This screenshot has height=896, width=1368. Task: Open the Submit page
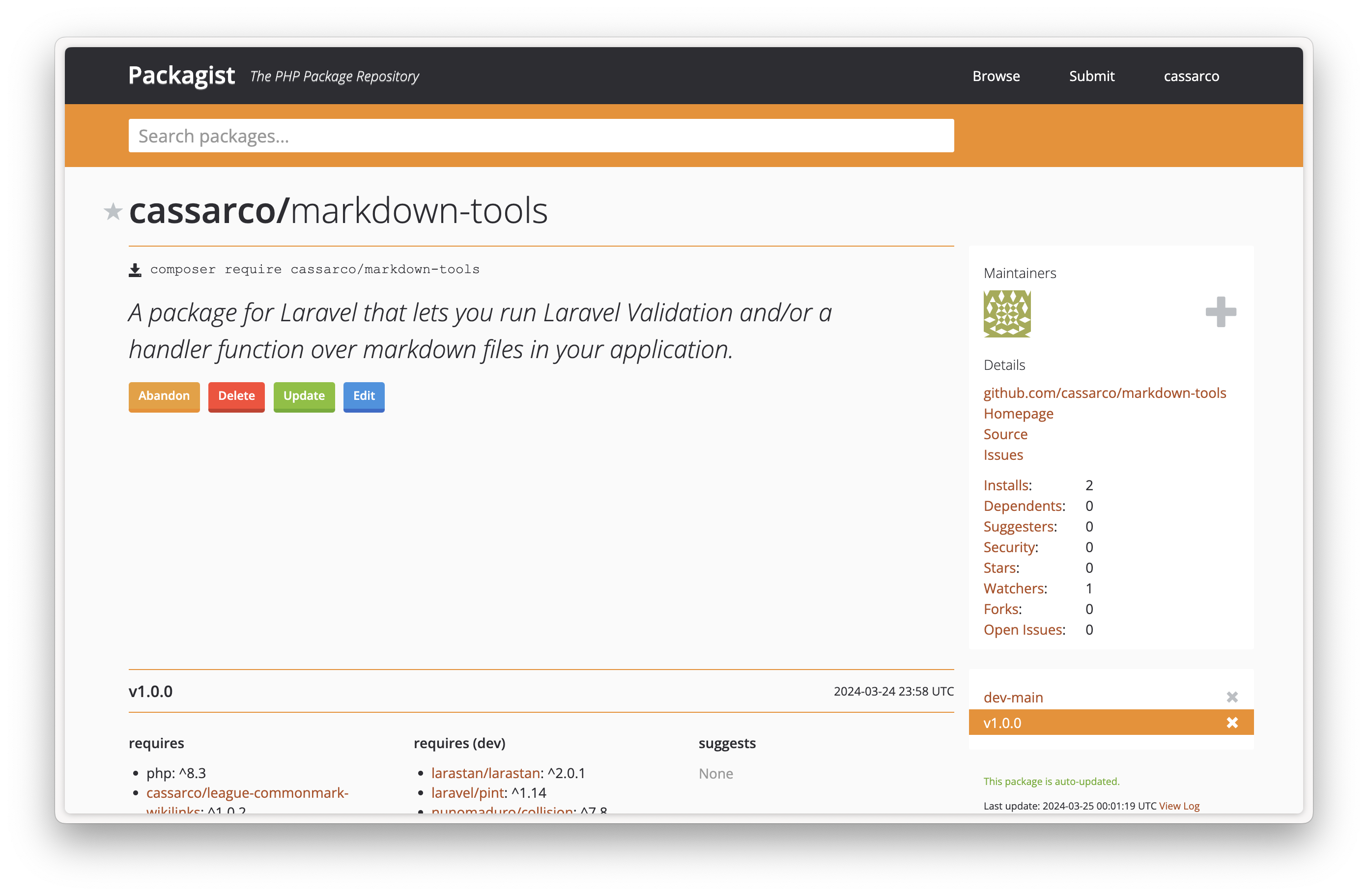1091,76
